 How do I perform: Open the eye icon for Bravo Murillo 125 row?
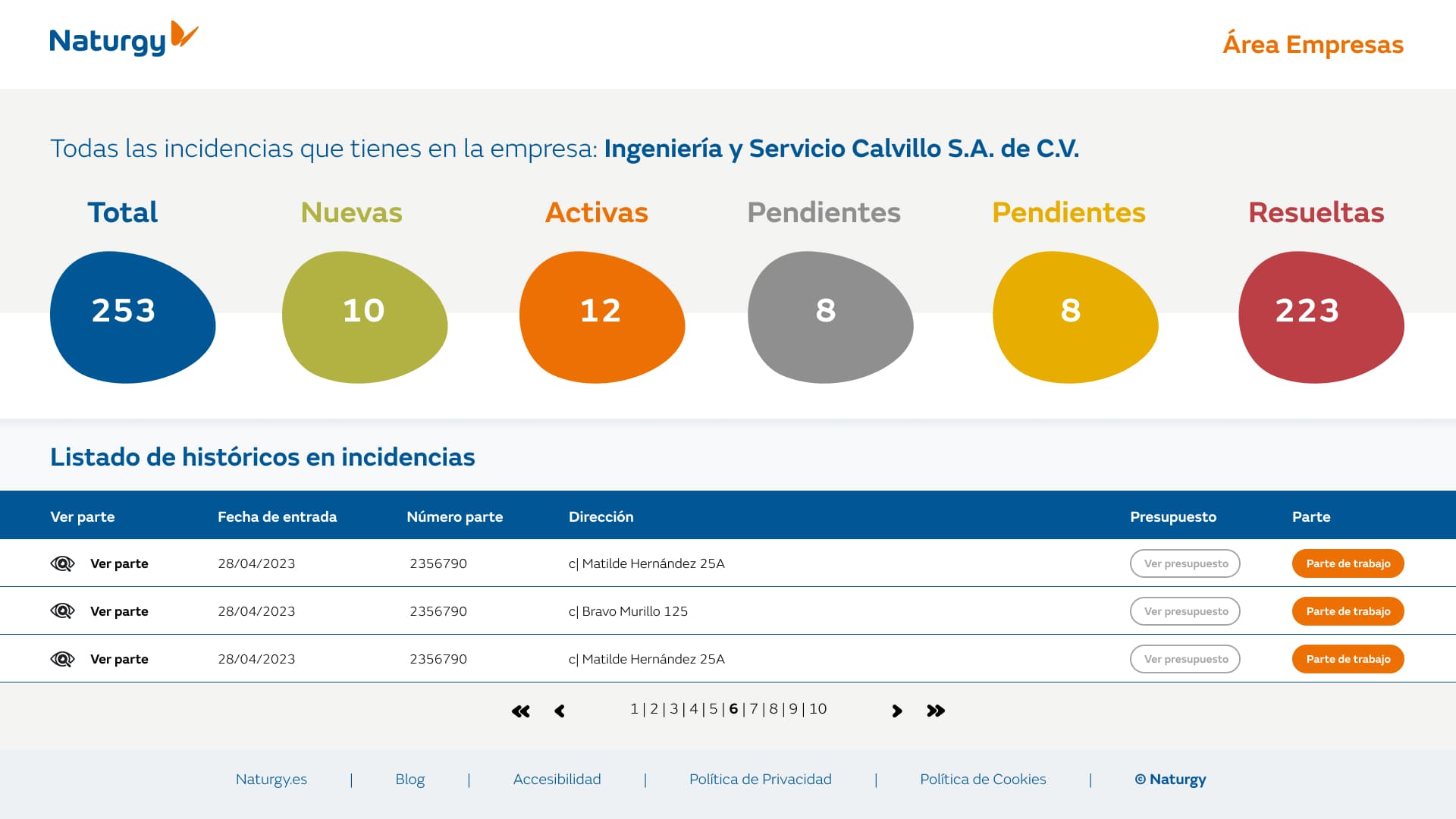tap(62, 611)
